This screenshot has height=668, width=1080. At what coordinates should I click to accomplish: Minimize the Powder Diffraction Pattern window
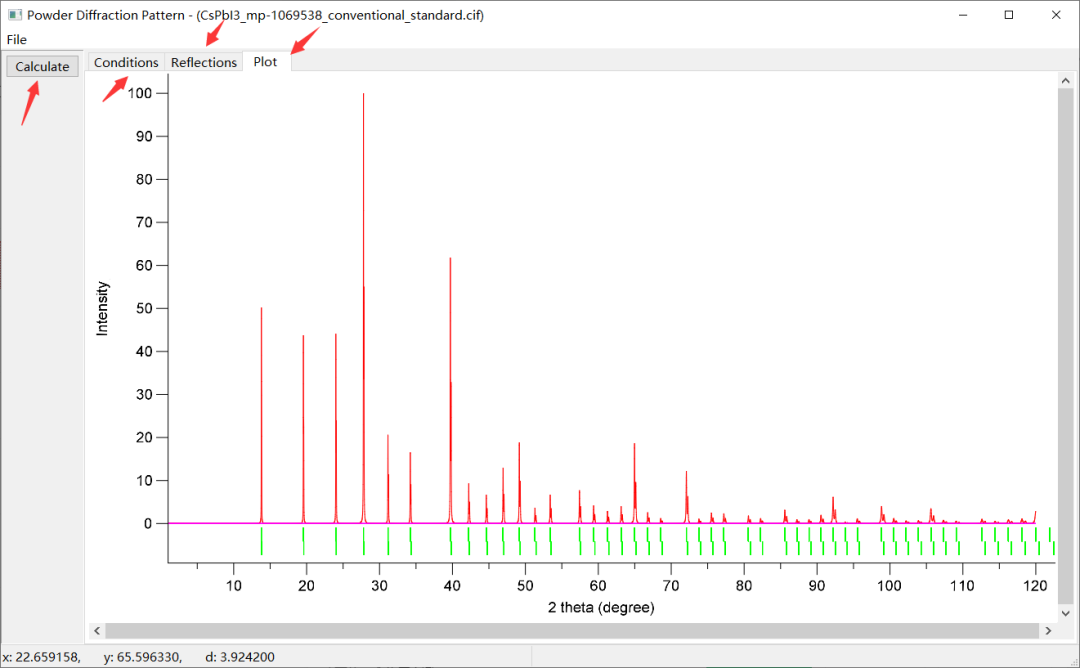point(963,15)
